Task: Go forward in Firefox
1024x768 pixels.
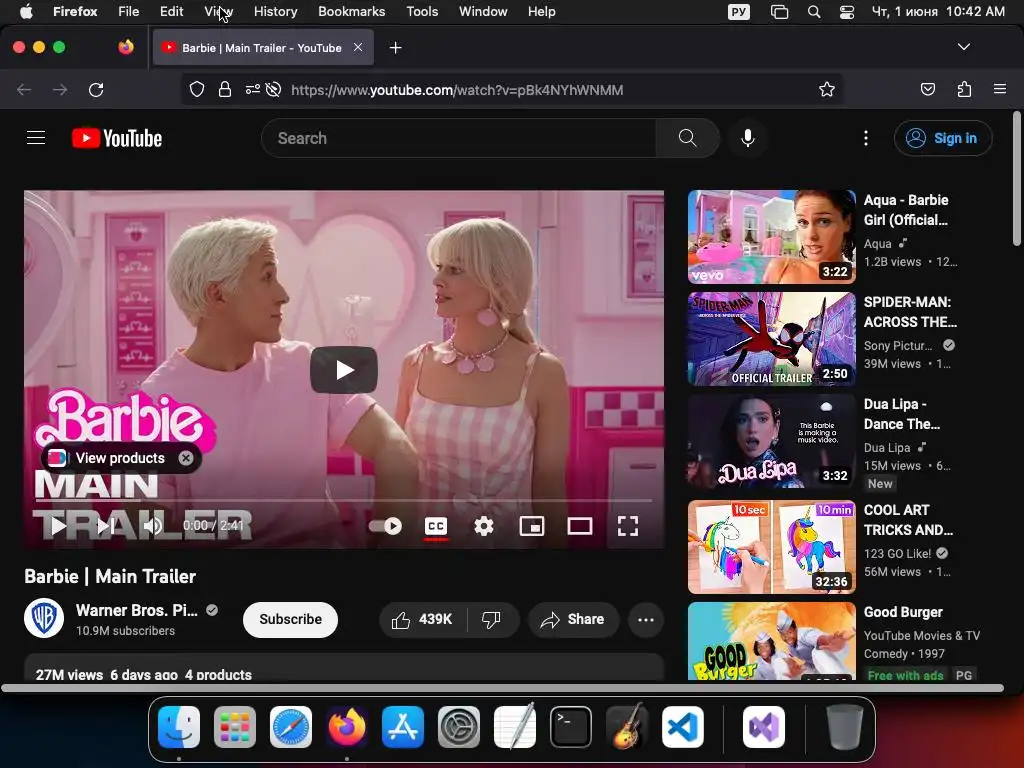Action: click(60, 89)
